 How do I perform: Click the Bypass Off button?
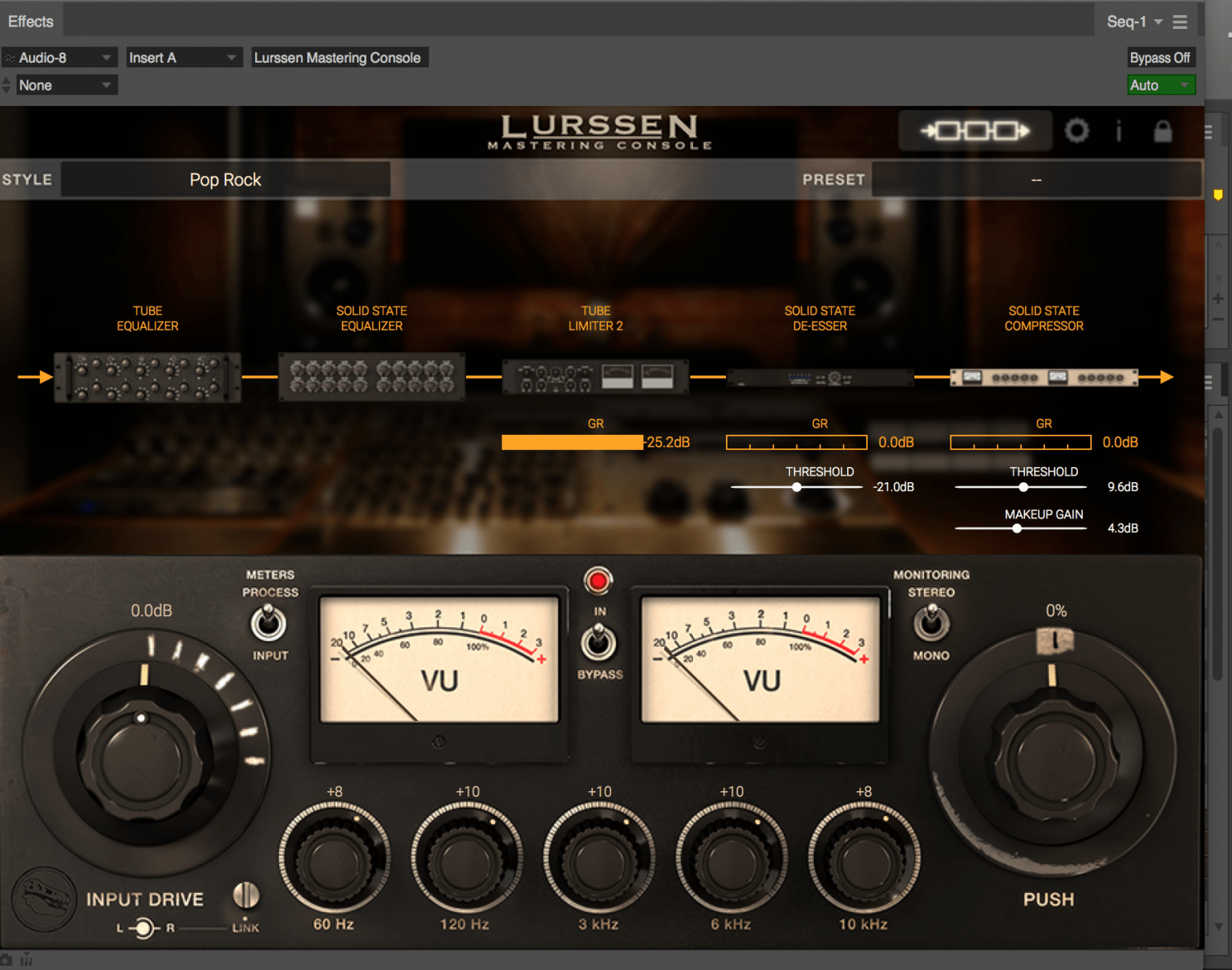pyautogui.click(x=1161, y=57)
